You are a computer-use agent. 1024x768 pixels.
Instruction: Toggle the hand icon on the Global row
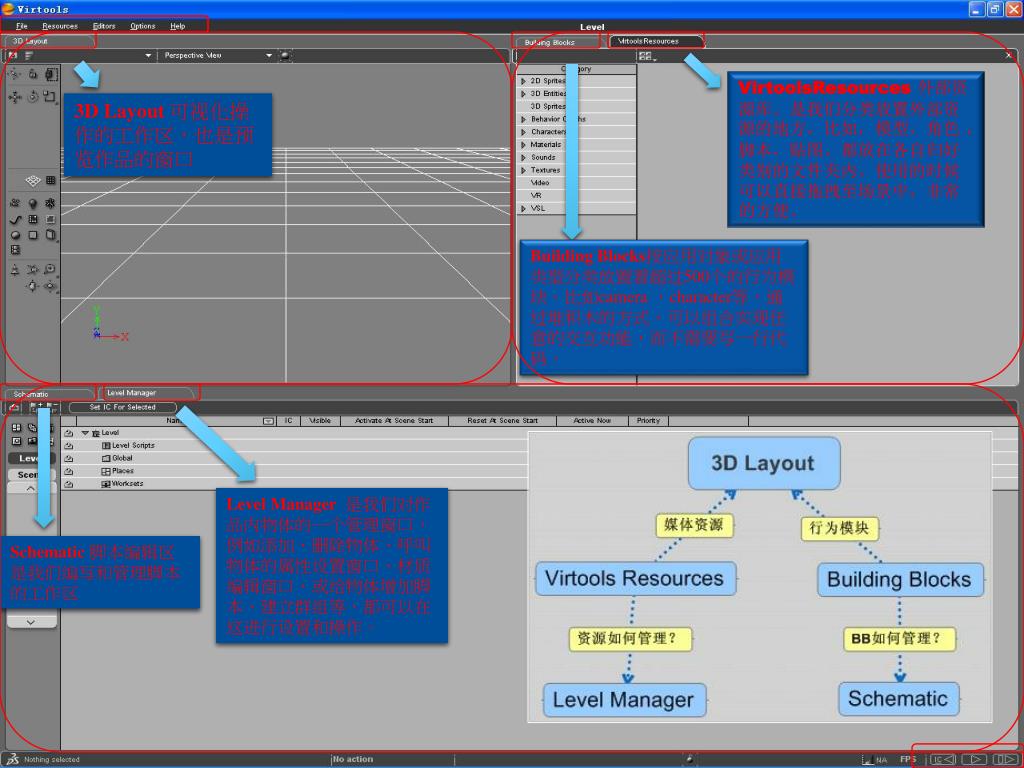(x=69, y=458)
